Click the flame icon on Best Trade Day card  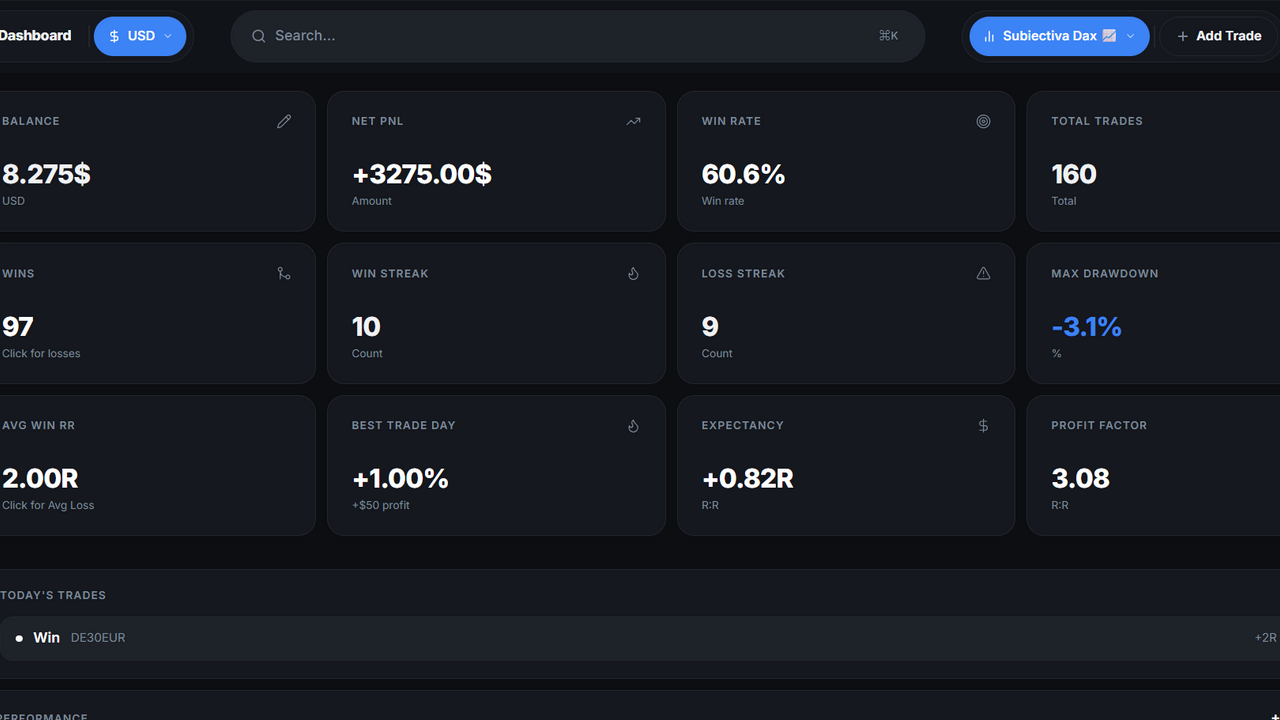coord(633,426)
